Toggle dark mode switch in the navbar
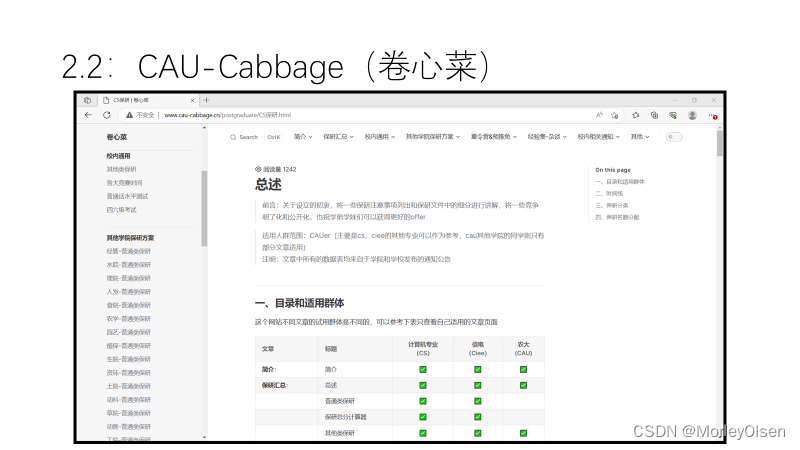This screenshot has width=800, height=450. click(x=674, y=137)
